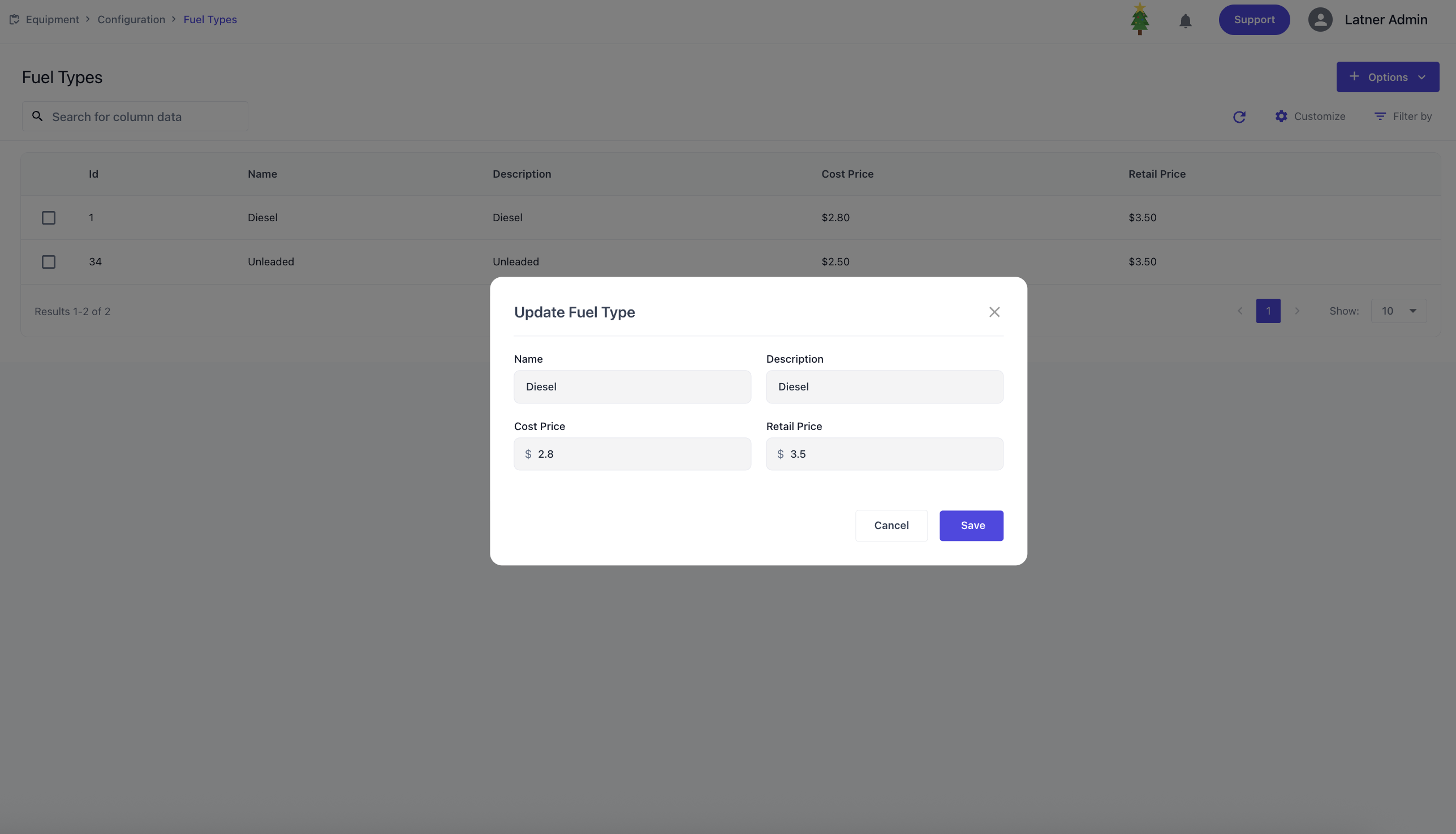Screen dimensions: 1456x834
Task: Open the Show rows-per-page dropdown
Action: 1398,311
